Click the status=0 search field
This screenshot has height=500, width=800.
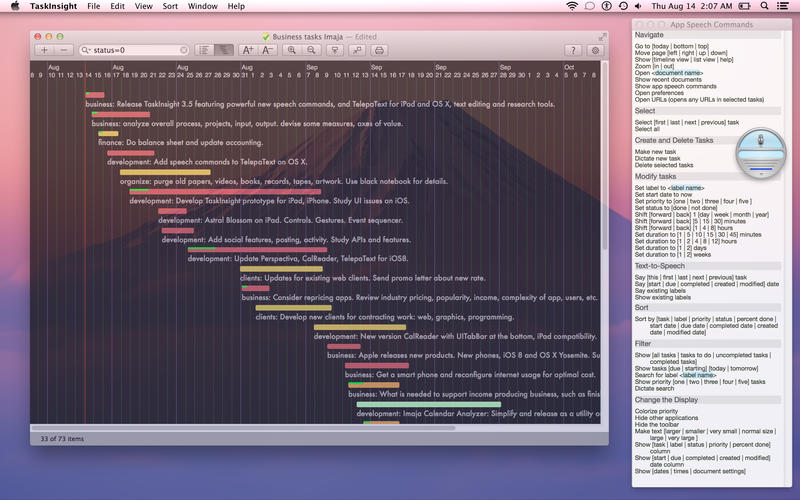(x=135, y=50)
